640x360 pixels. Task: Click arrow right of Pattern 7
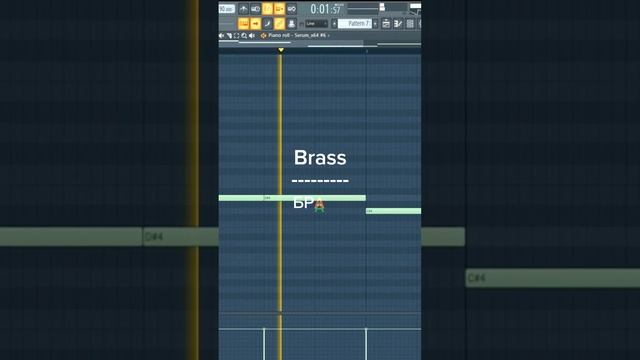(x=375, y=24)
